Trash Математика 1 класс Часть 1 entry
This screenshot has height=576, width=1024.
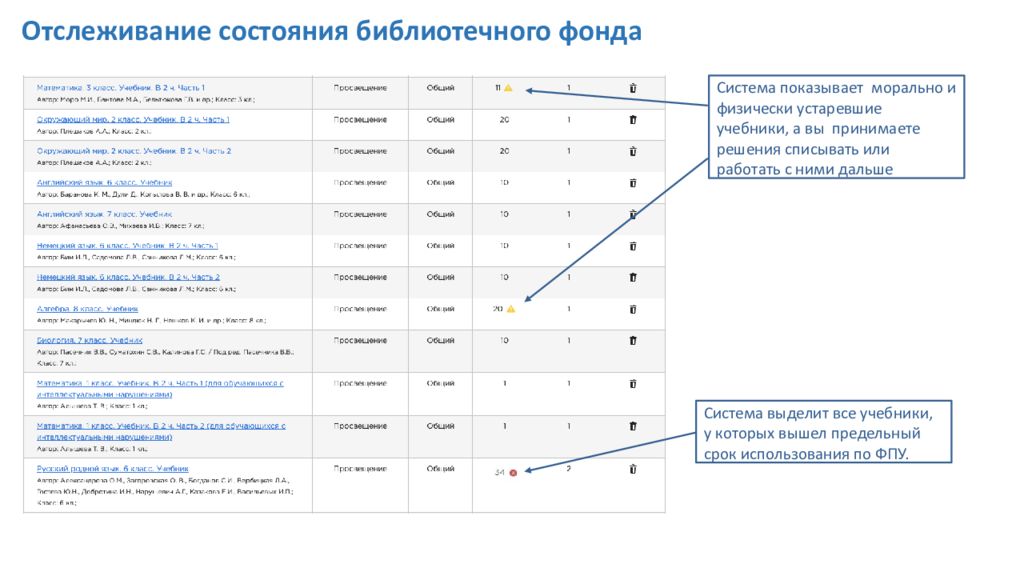(633, 383)
